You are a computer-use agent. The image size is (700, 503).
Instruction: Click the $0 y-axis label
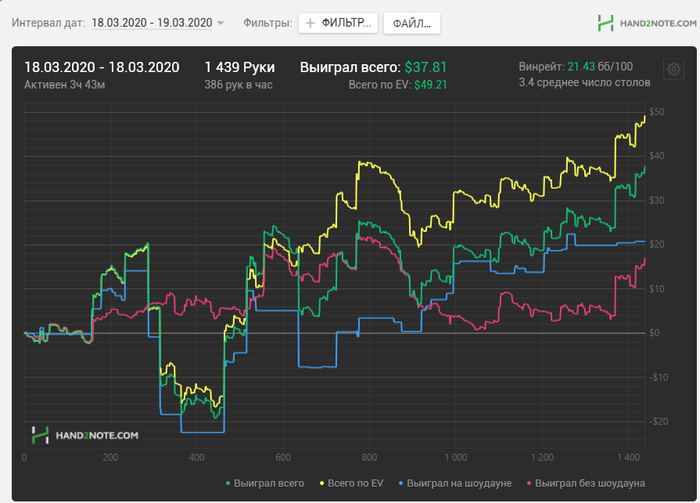click(x=654, y=333)
